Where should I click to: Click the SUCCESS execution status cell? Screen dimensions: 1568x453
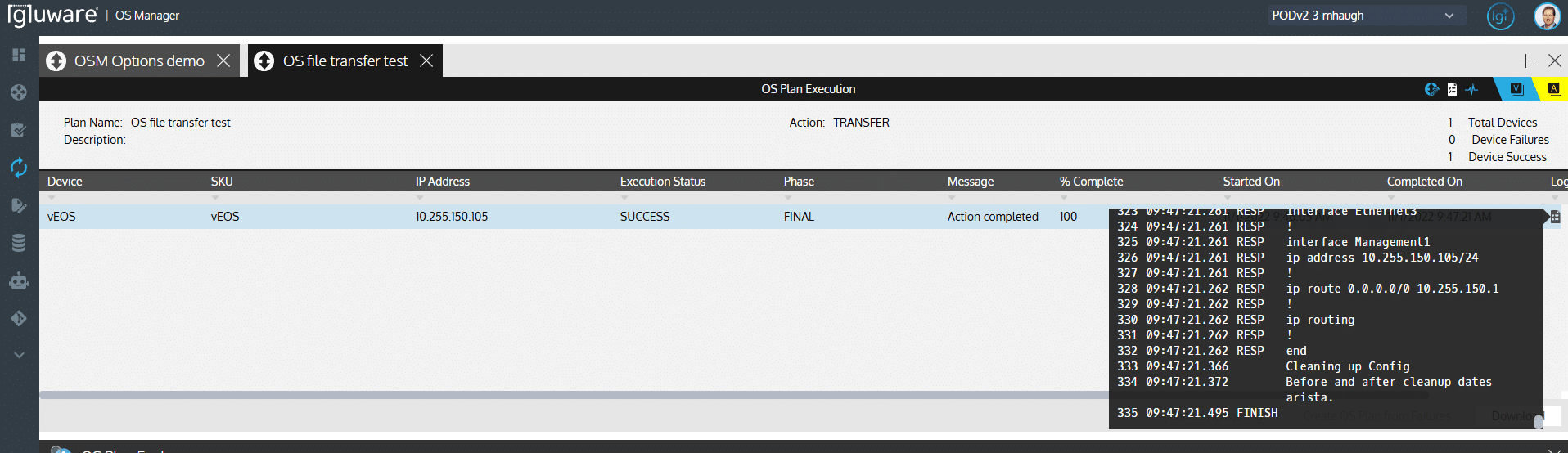(645, 217)
